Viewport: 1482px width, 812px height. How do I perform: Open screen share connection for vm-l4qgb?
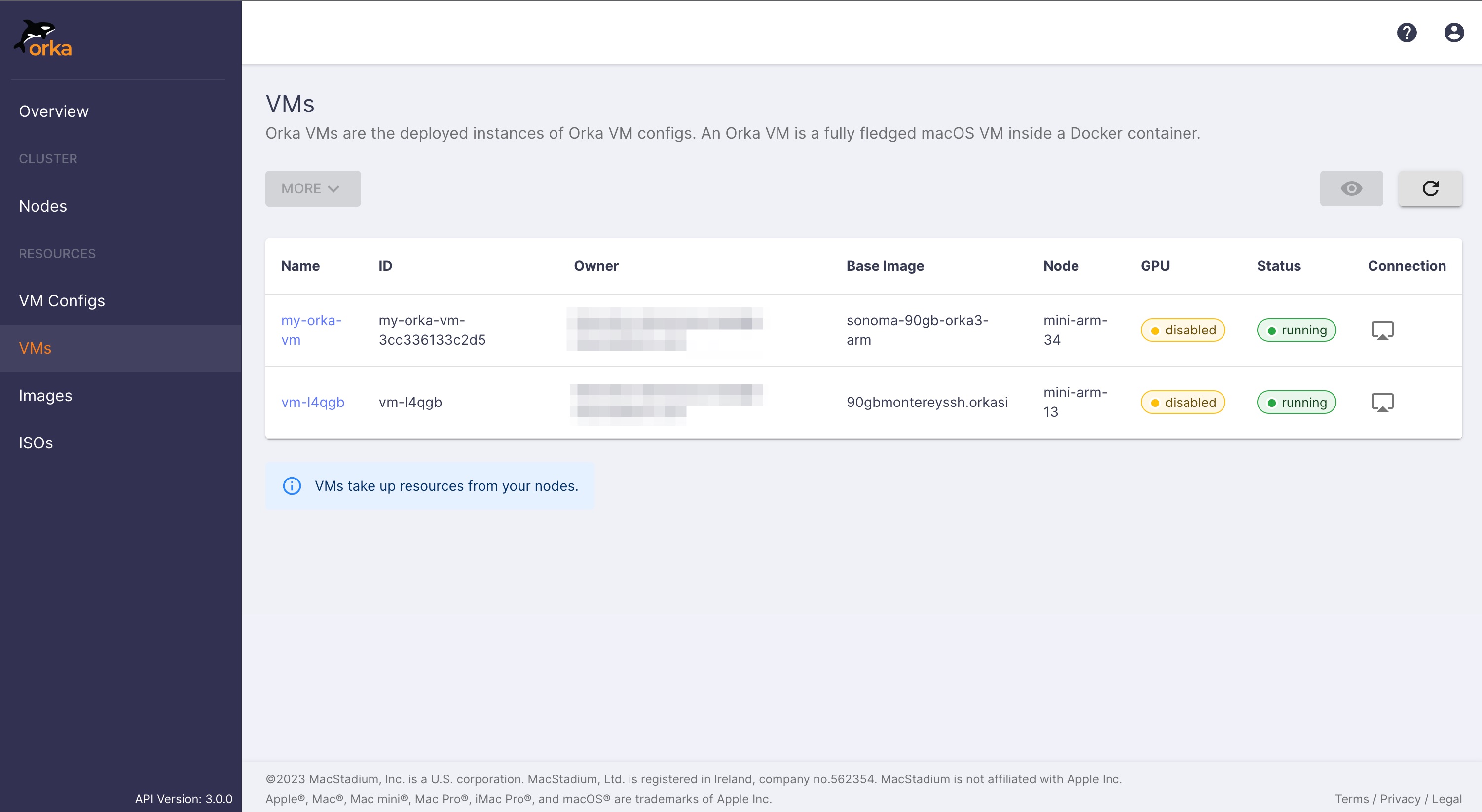[1382, 402]
